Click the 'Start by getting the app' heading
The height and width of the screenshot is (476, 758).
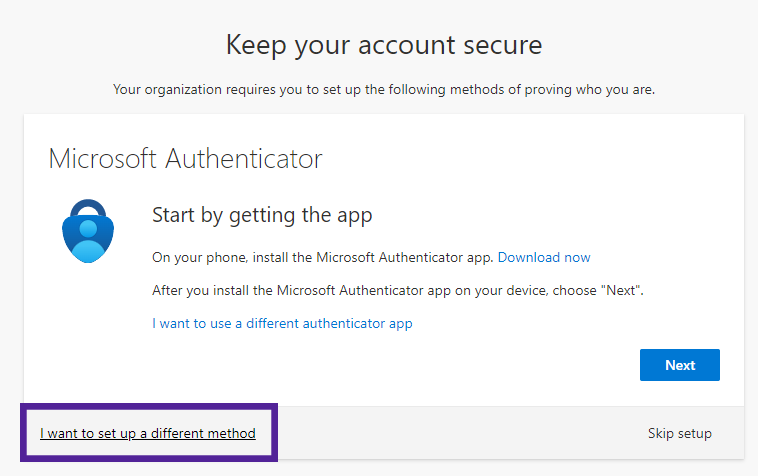pyautogui.click(x=262, y=216)
